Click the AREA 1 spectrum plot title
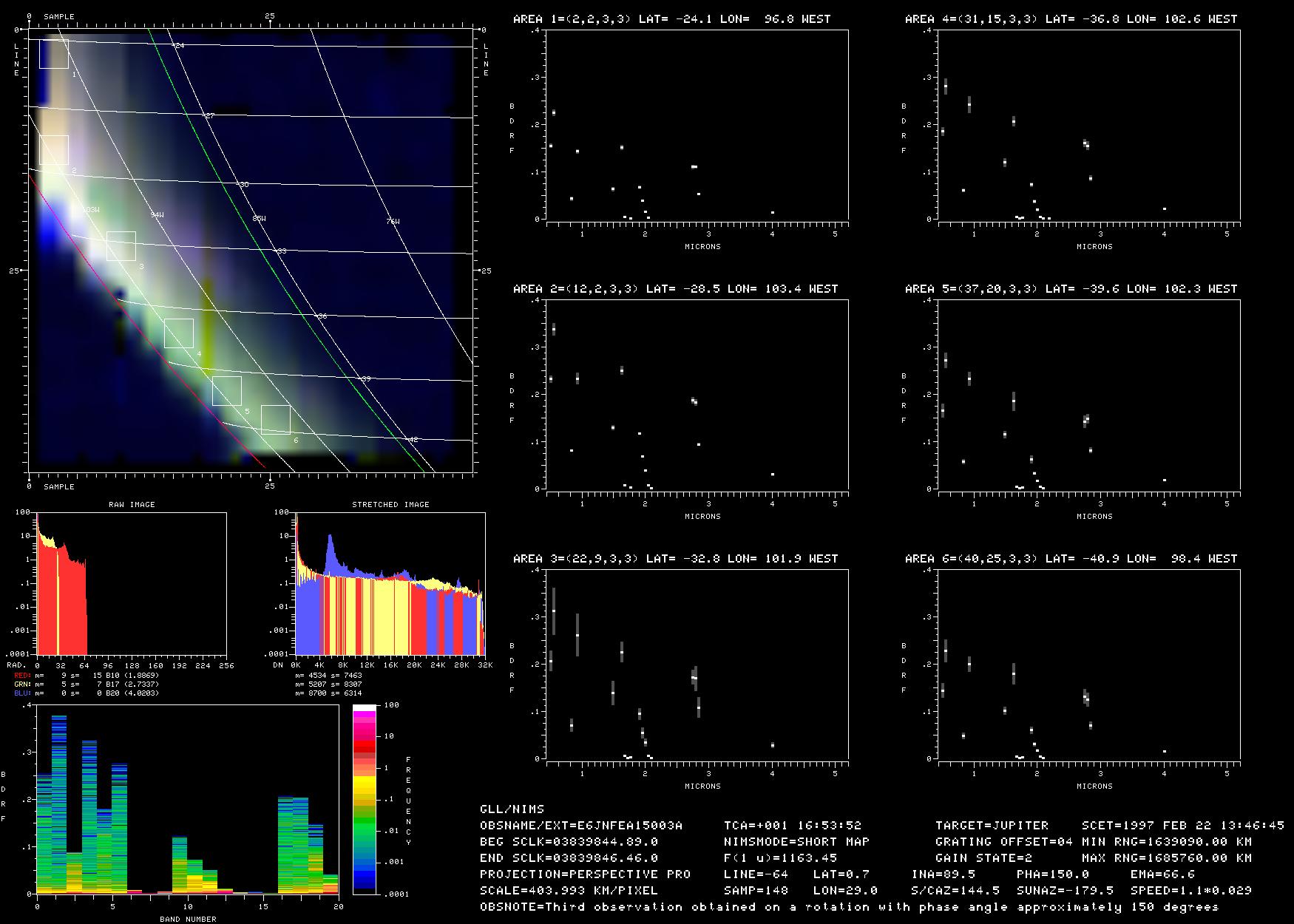 point(671,18)
